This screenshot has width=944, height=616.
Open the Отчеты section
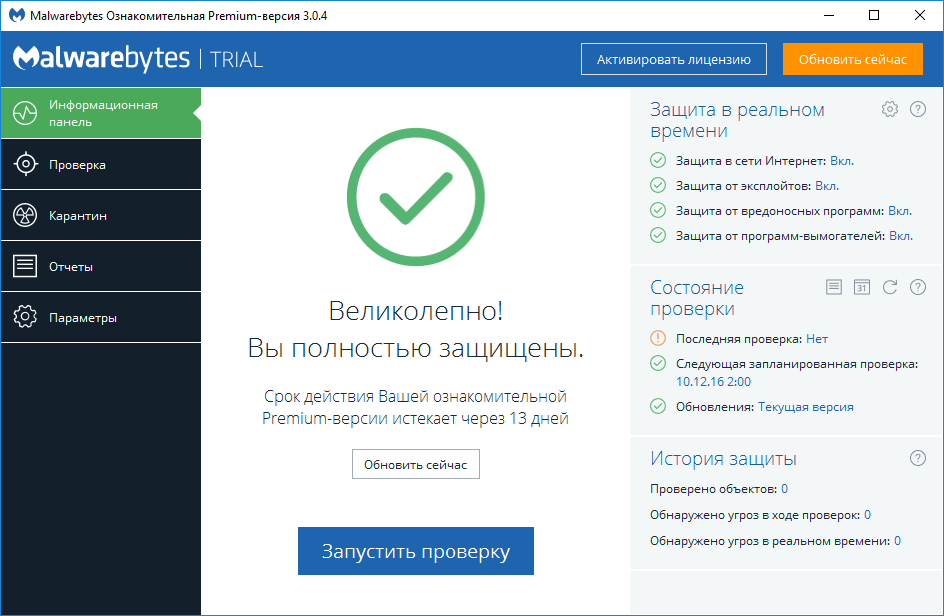100,265
